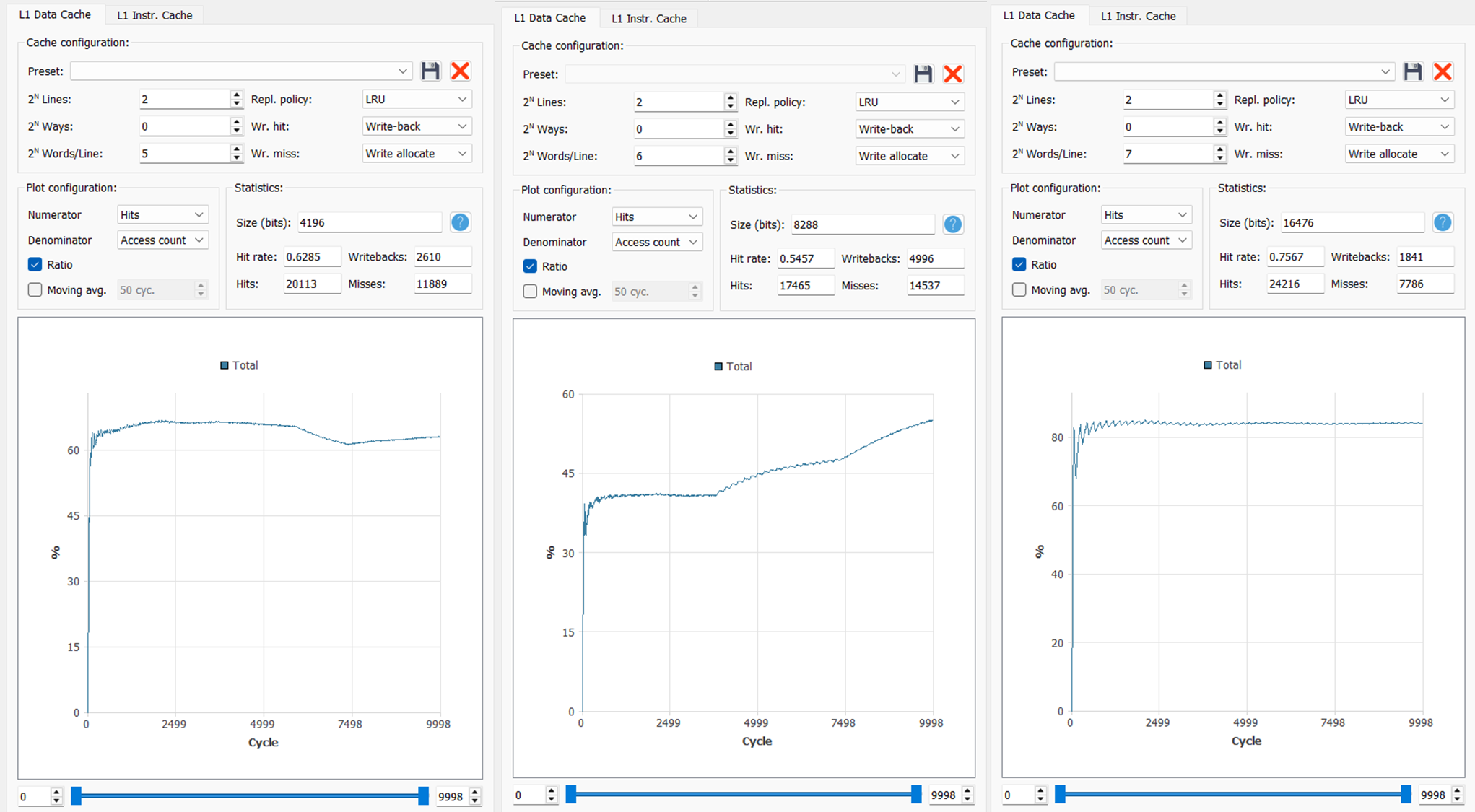Open Denominator dropdown in left panel
1475x812 pixels.
tap(162, 240)
